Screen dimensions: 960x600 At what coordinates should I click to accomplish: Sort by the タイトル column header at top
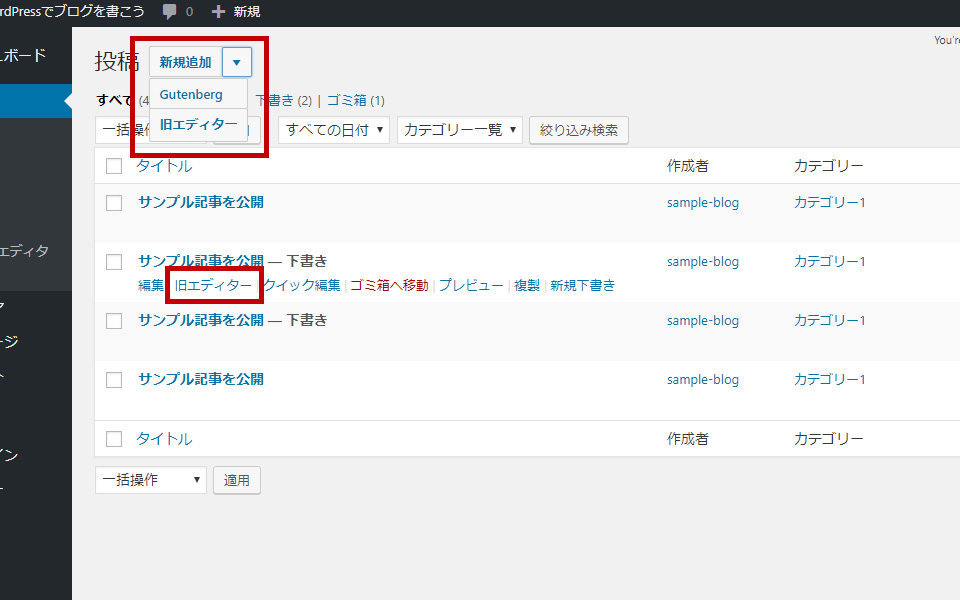point(164,166)
